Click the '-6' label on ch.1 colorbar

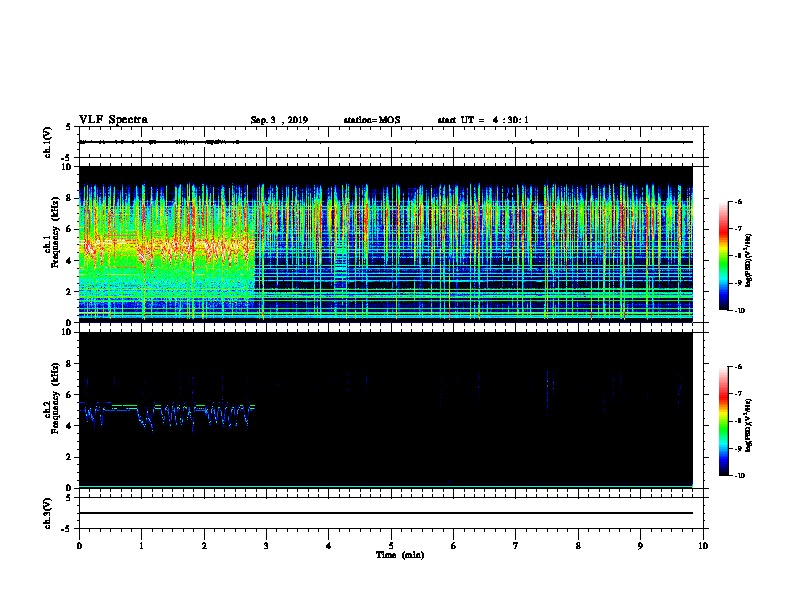click(x=738, y=202)
